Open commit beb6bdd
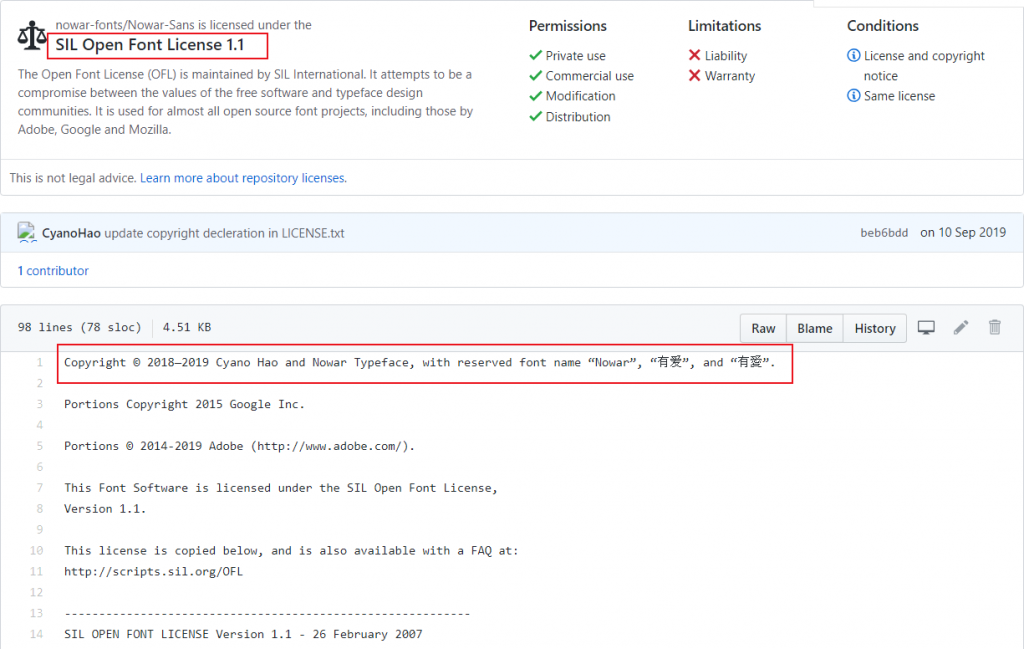Viewport: 1024px width, 649px height. tap(884, 233)
